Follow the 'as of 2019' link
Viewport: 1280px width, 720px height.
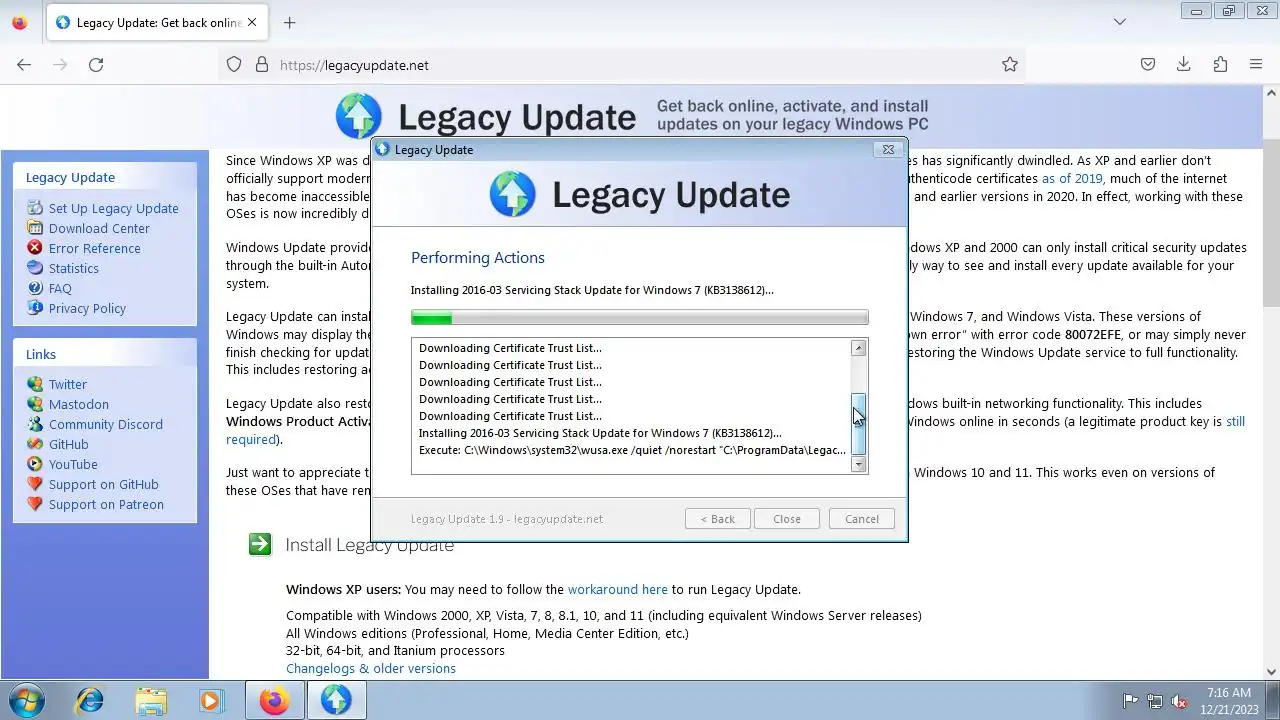click(1072, 178)
